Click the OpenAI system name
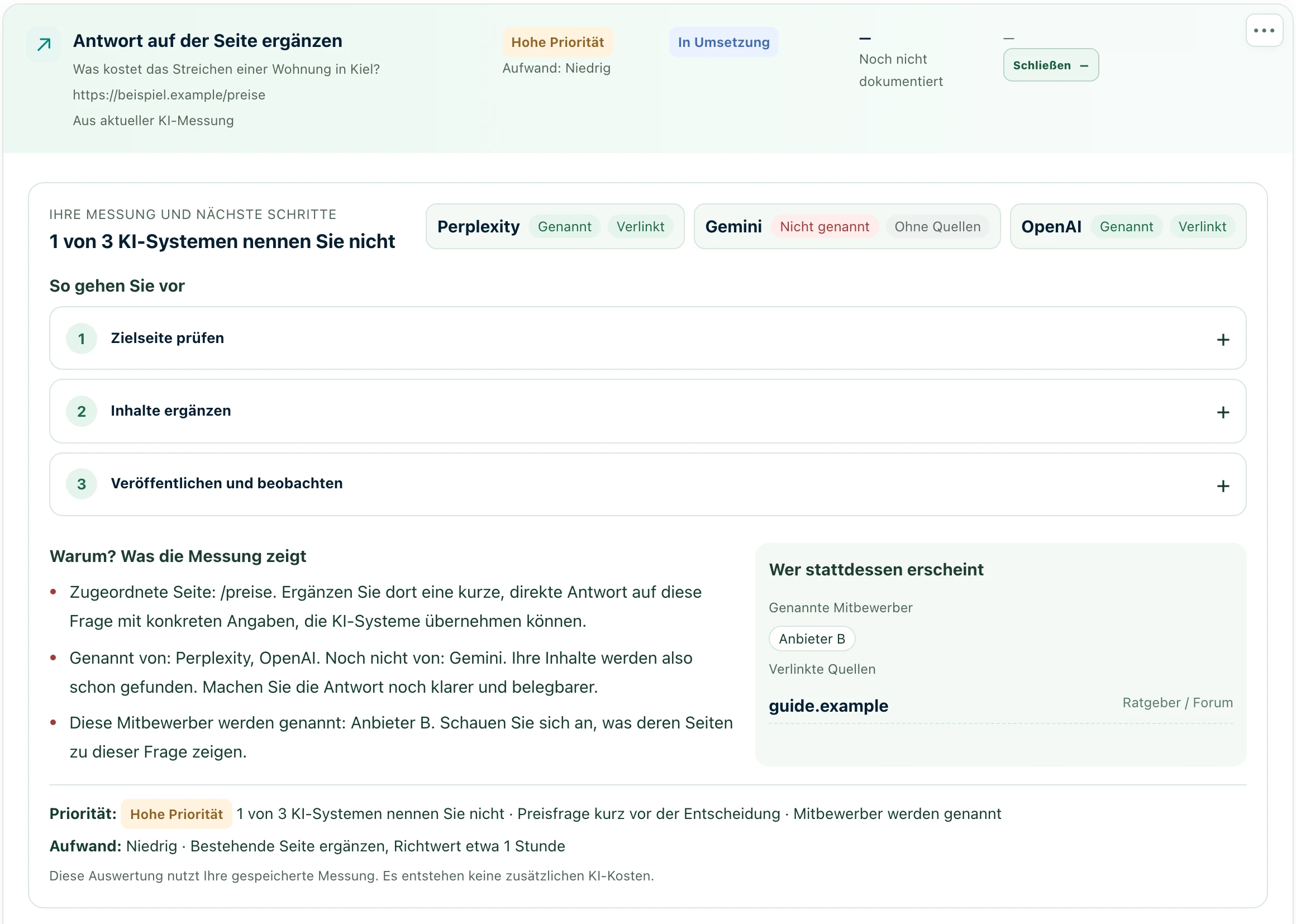 [1051, 226]
